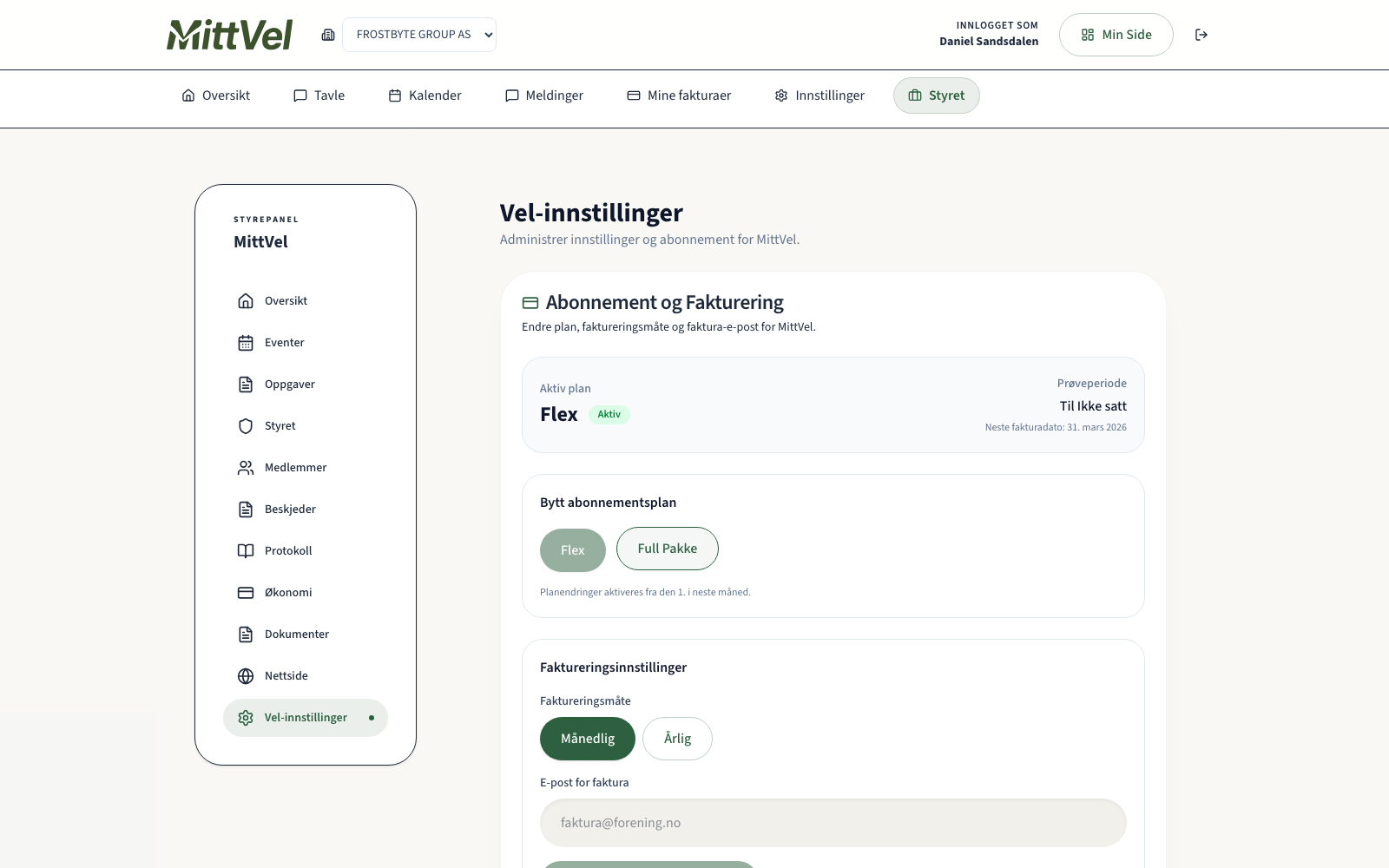Click the logout icon in header
Screen dimensions: 1389x868
click(x=1201, y=35)
